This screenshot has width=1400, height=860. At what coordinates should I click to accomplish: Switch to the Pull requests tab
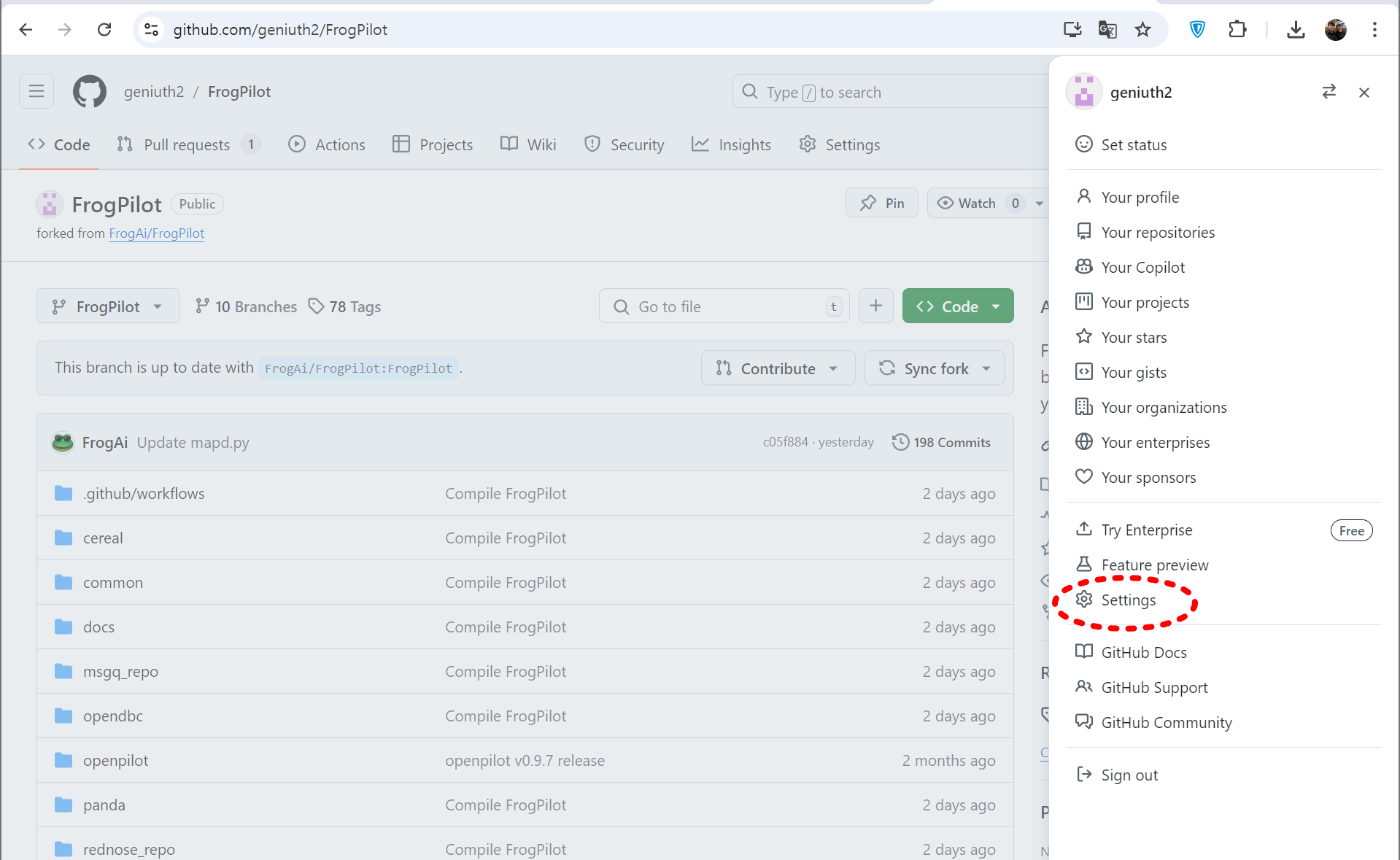(189, 144)
